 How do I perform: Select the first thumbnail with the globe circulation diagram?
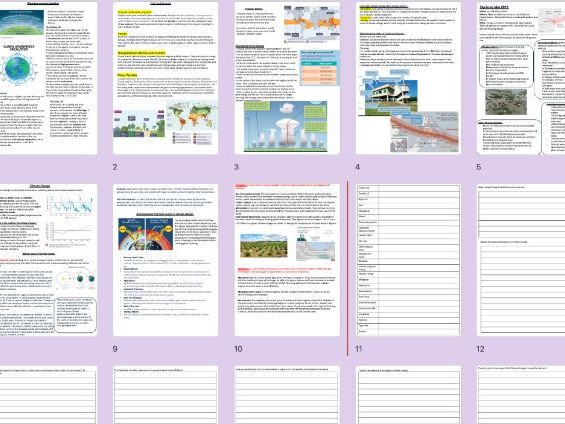point(48,78)
